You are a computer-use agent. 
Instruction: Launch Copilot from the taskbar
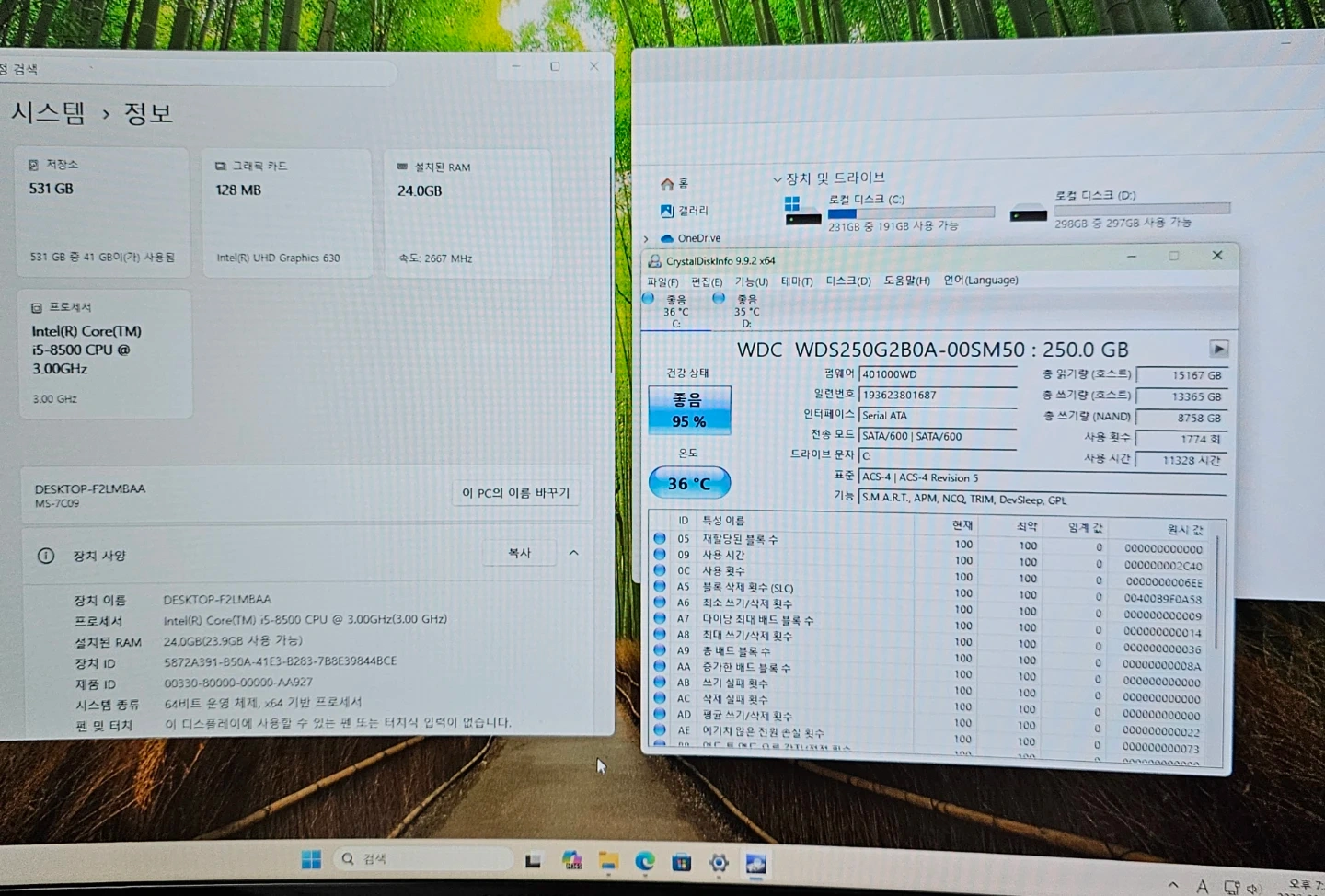click(x=571, y=861)
